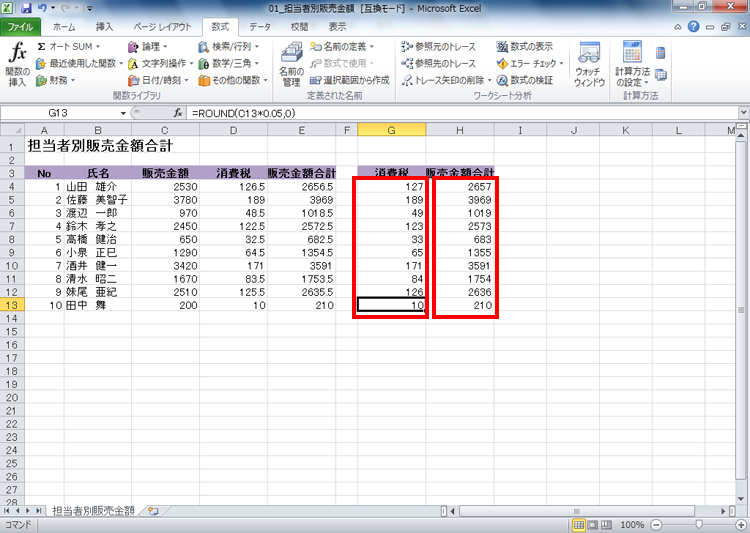This screenshot has height=533, width=750.
Task: Open More Functions (その他の関数)
Action: tap(233, 80)
